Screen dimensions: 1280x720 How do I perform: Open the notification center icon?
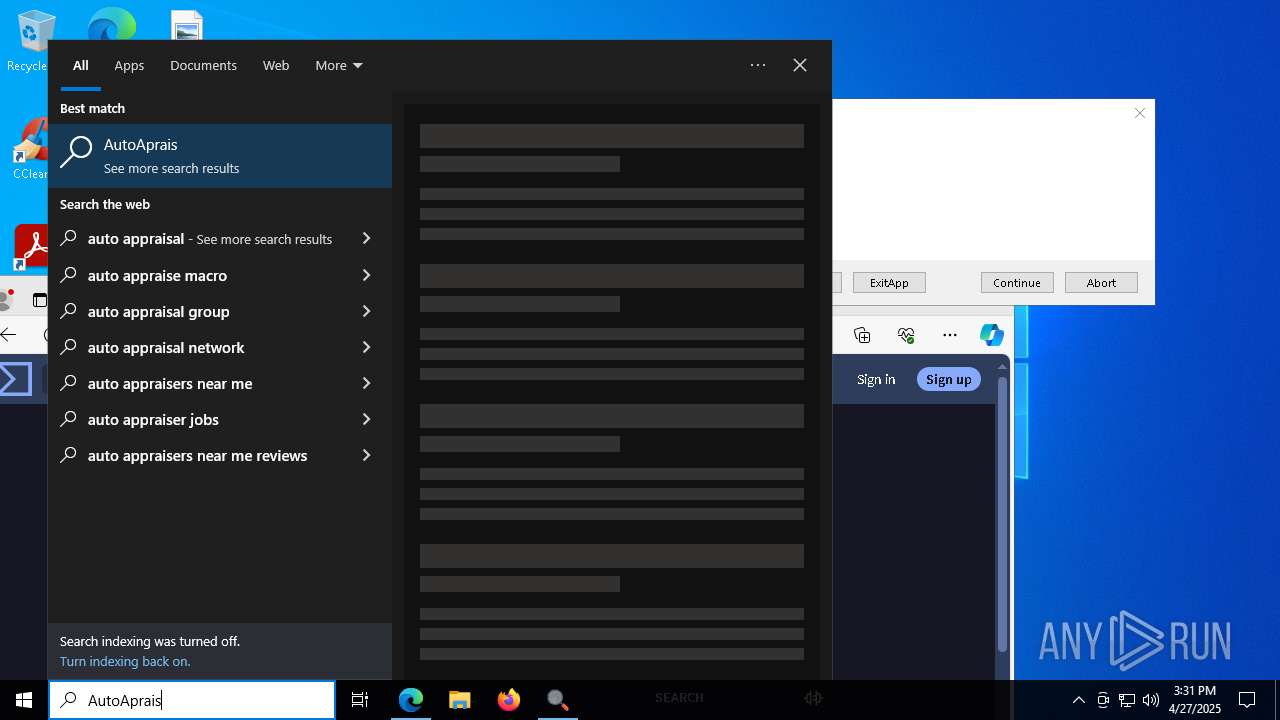[x=1247, y=700]
